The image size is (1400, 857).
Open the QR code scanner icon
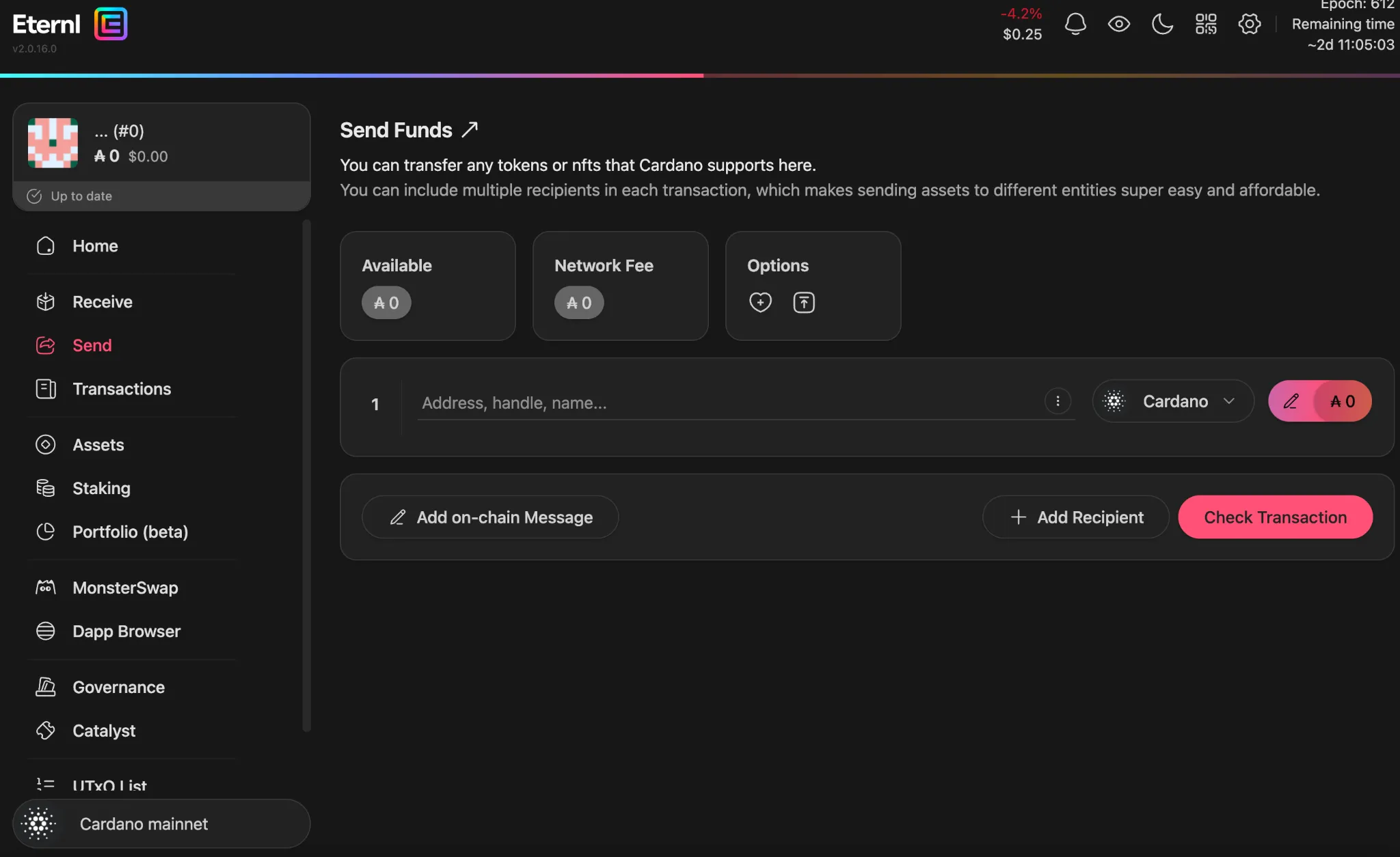[x=1206, y=23]
